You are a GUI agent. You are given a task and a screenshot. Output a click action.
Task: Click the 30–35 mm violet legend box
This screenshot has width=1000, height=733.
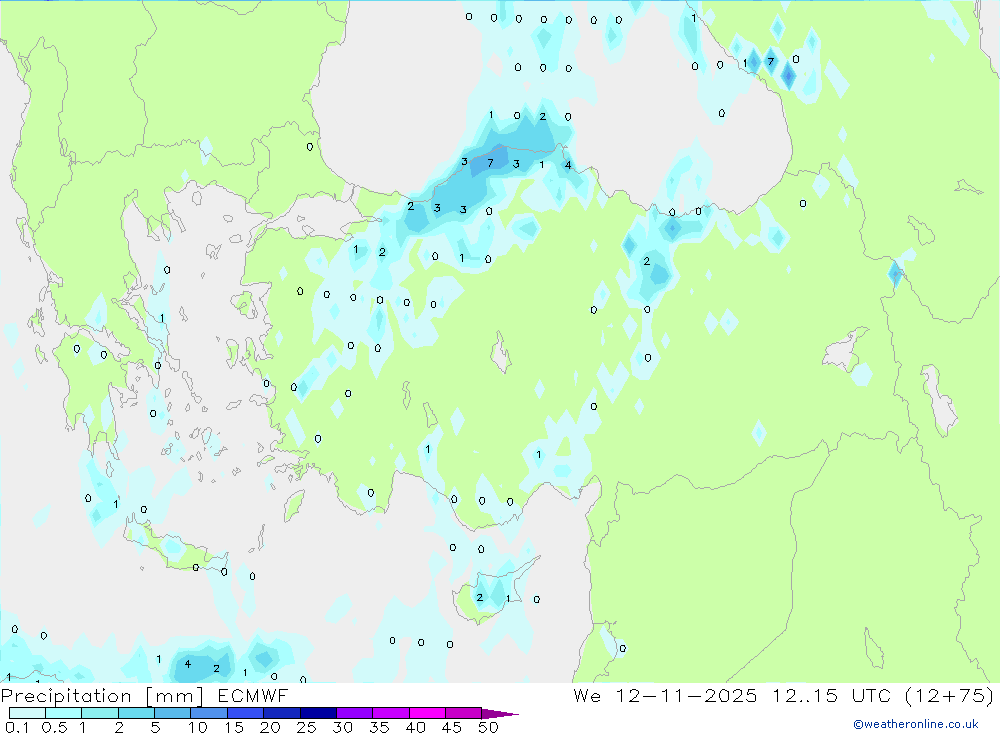pos(354,713)
